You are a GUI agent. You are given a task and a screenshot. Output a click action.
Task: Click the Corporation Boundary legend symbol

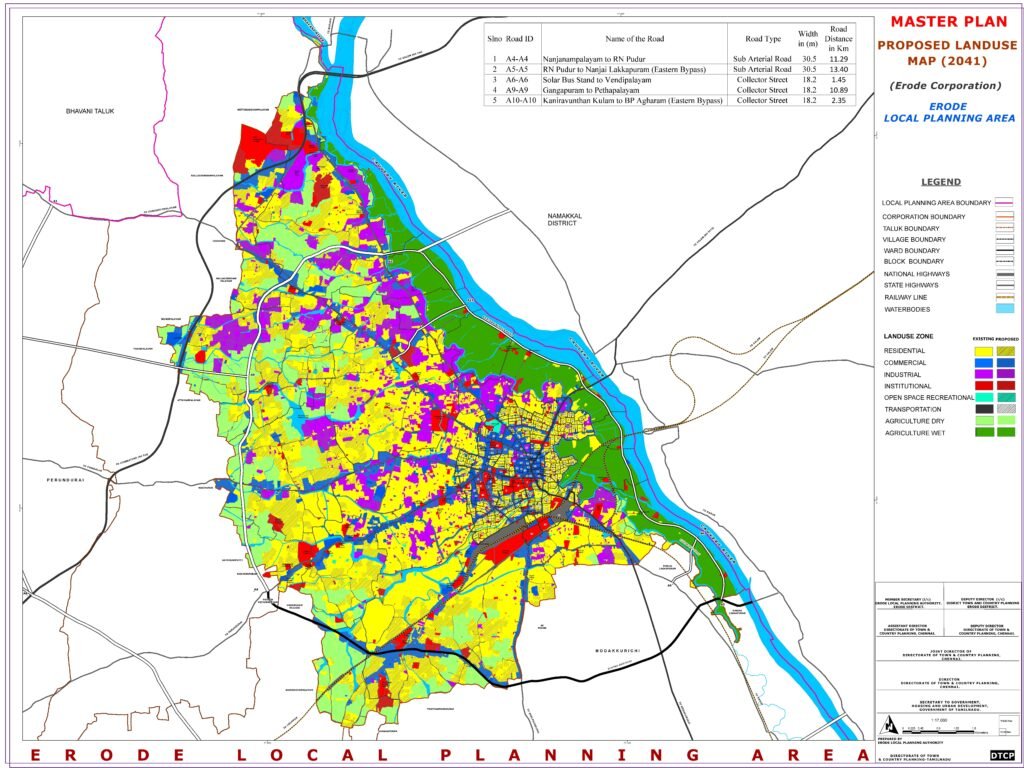coord(1003,216)
